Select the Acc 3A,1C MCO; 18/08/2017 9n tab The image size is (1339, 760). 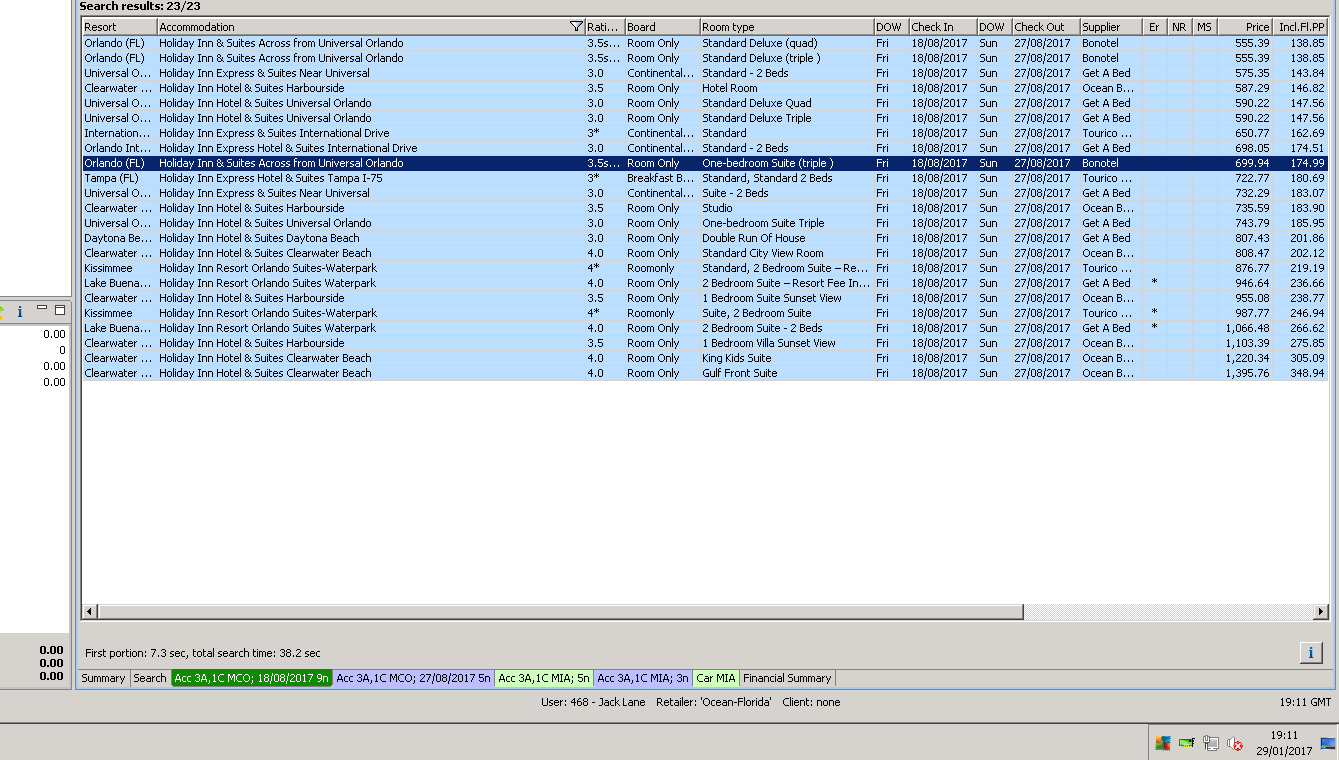[x=251, y=678]
